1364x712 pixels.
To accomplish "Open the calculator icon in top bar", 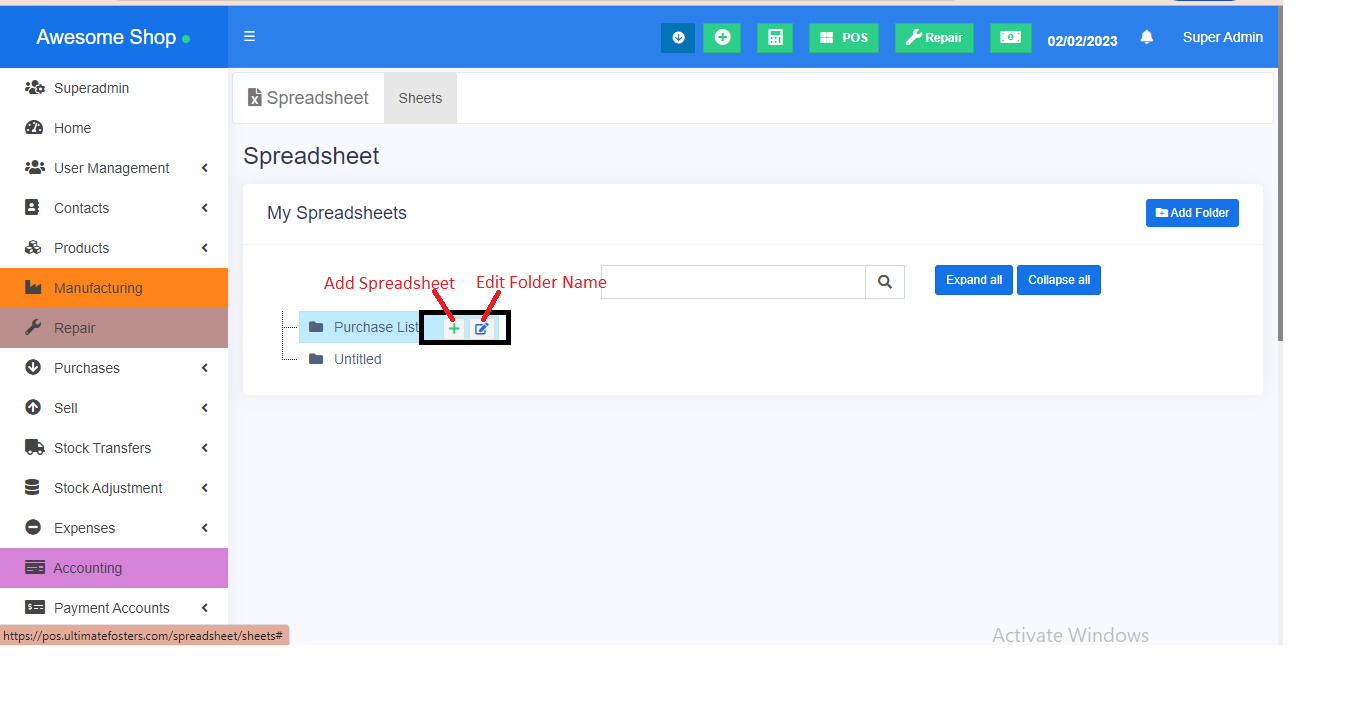I will coord(775,38).
